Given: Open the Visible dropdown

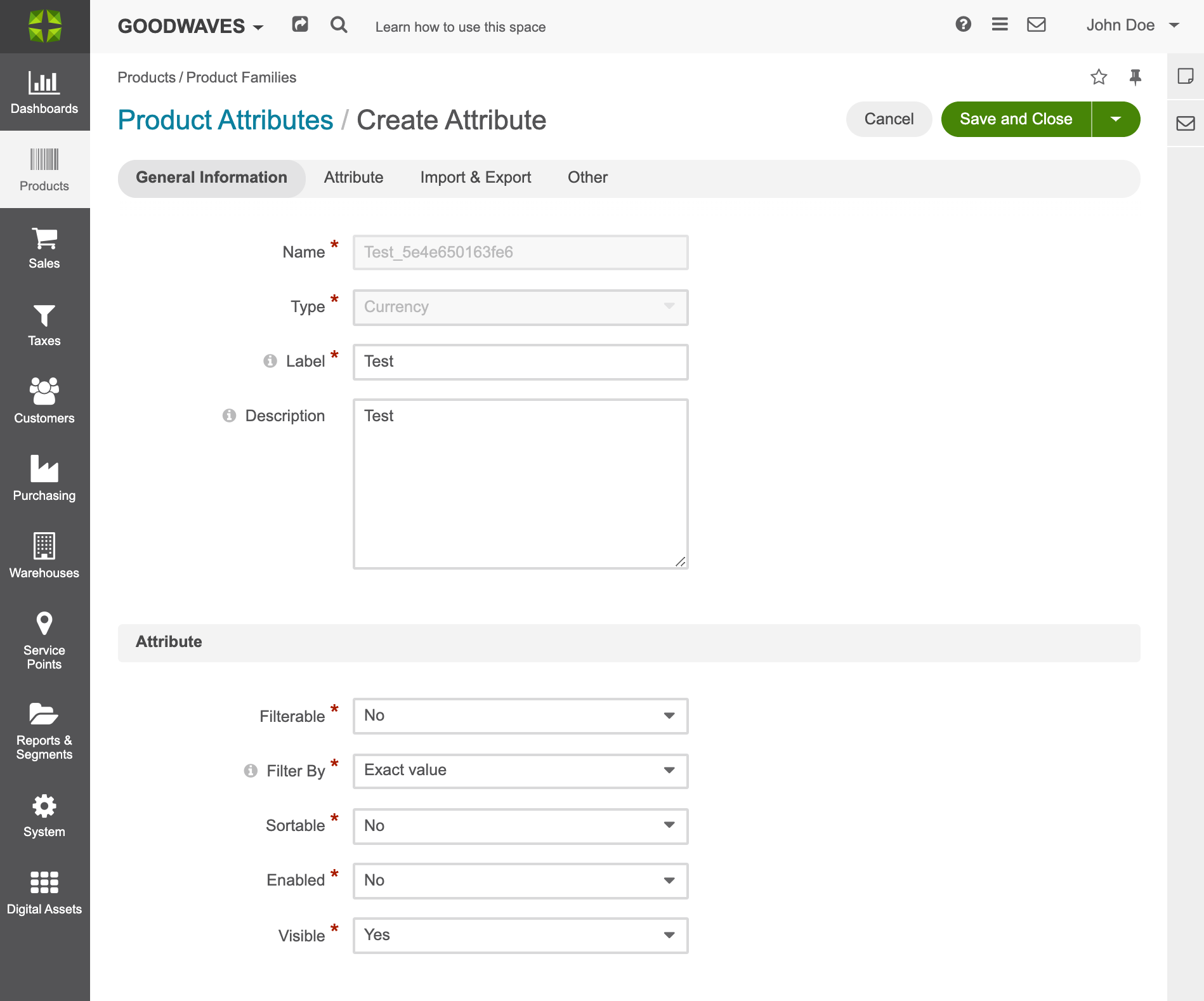Looking at the screenshot, I should [521, 935].
